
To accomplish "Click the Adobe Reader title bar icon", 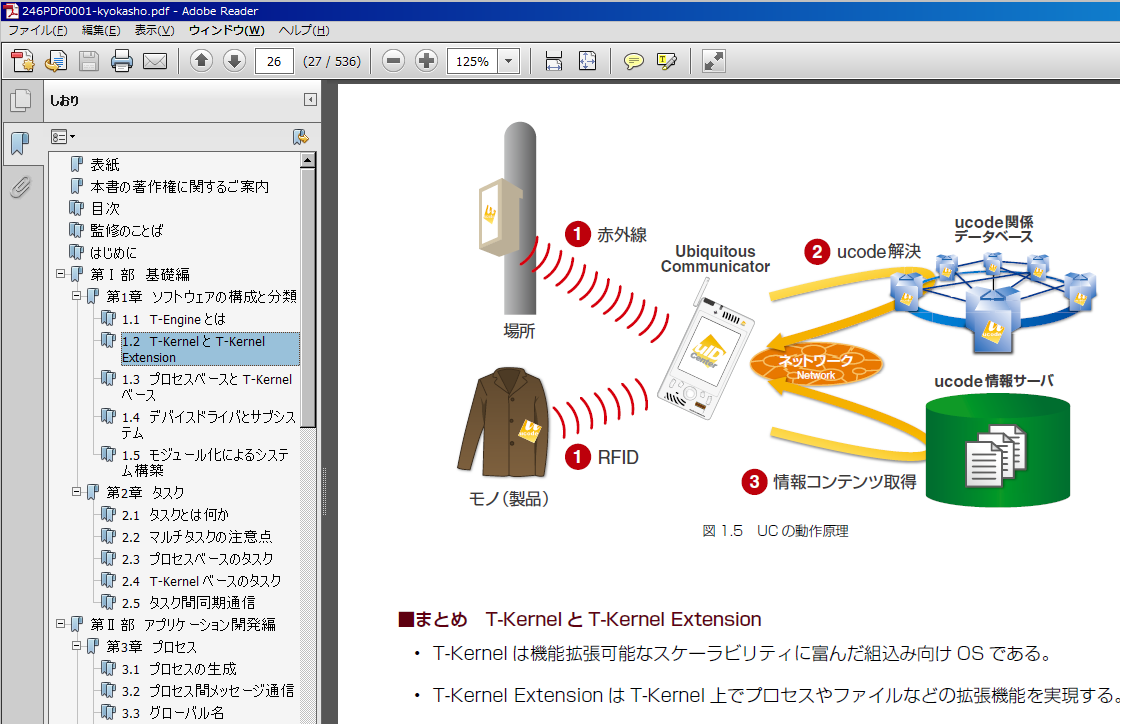I will click(10, 11).
